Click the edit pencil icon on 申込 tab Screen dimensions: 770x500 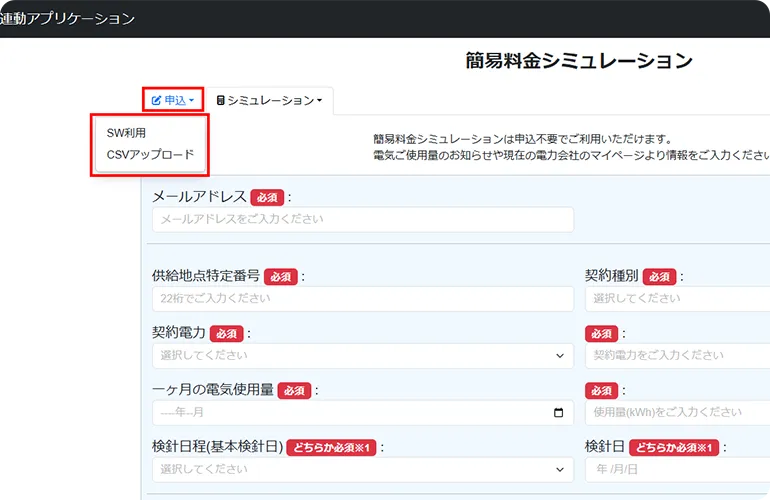click(156, 100)
